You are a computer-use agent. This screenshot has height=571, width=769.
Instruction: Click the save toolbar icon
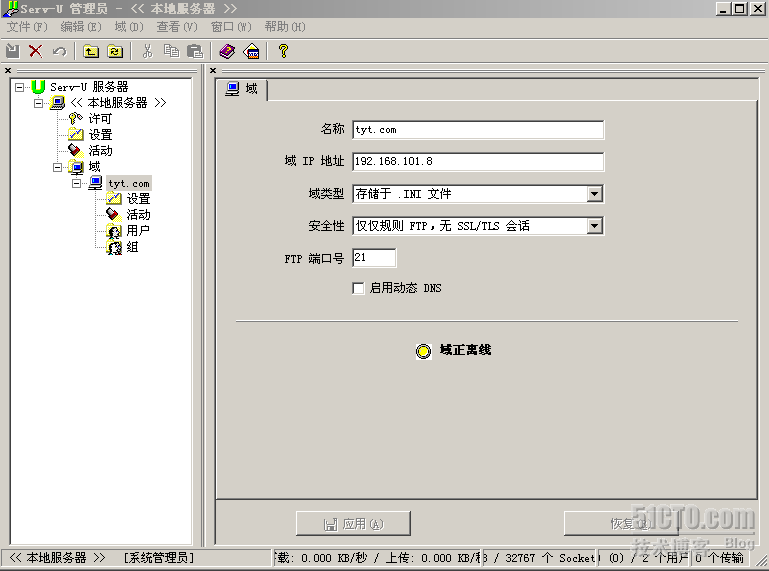pos(12,51)
